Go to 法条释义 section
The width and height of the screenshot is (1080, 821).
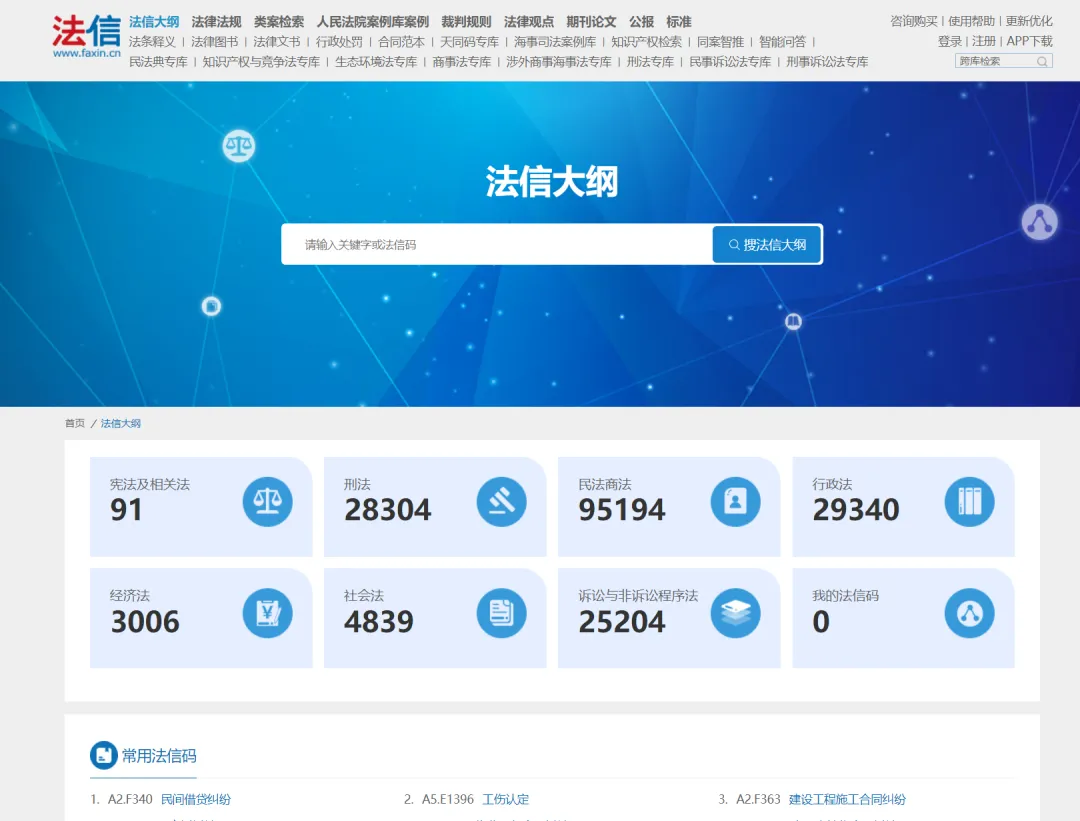[152, 42]
